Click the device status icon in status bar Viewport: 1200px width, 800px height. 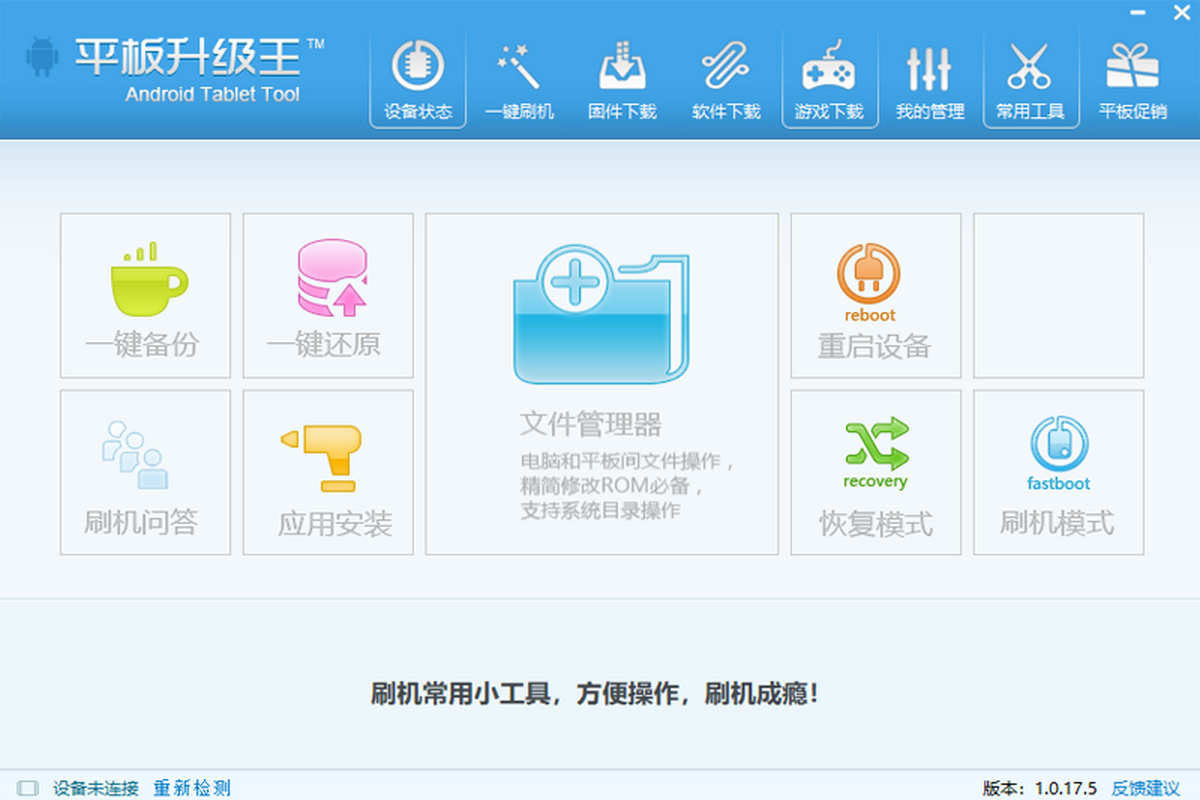28,788
